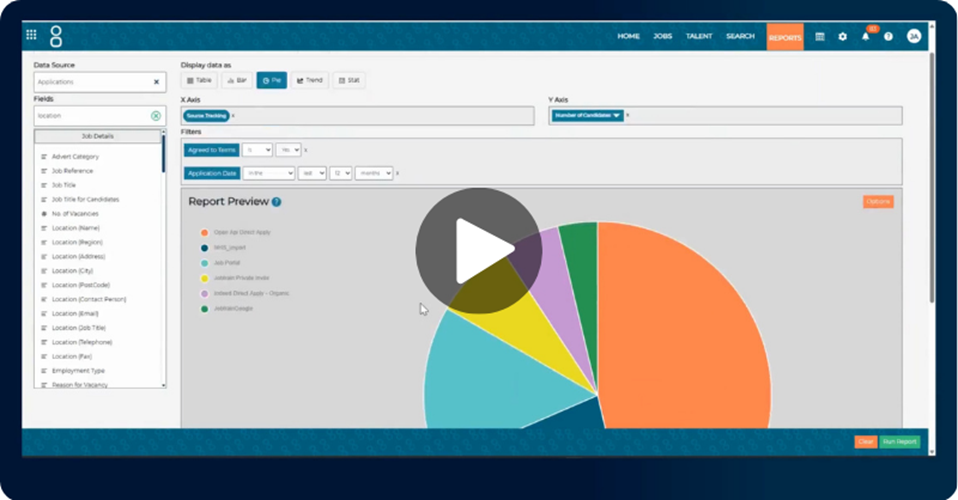Open the help question mark icon

tap(888, 37)
